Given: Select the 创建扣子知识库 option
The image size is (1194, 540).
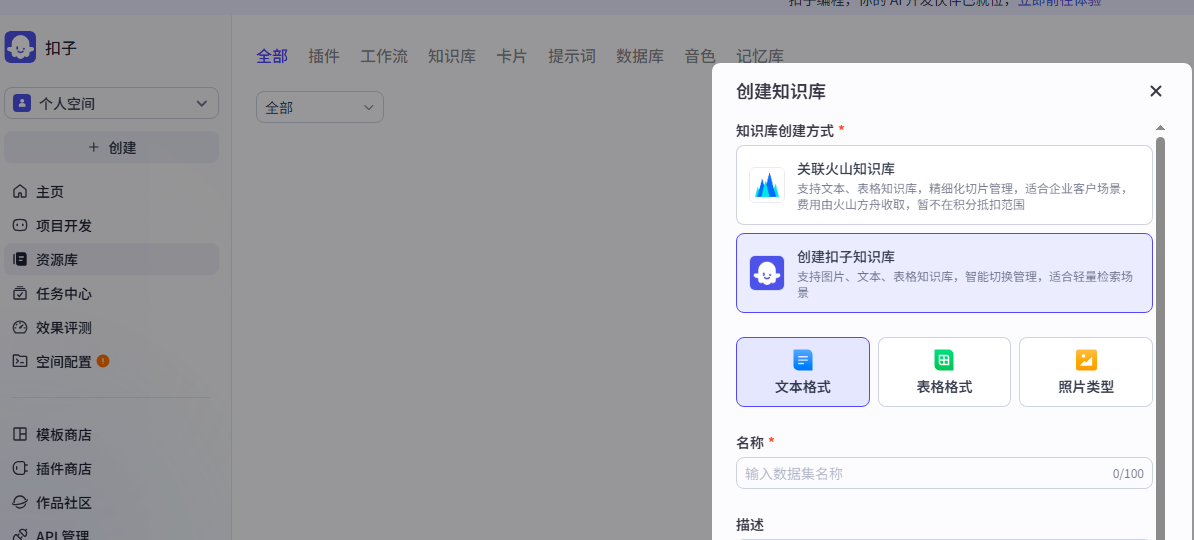Looking at the screenshot, I should coord(944,273).
